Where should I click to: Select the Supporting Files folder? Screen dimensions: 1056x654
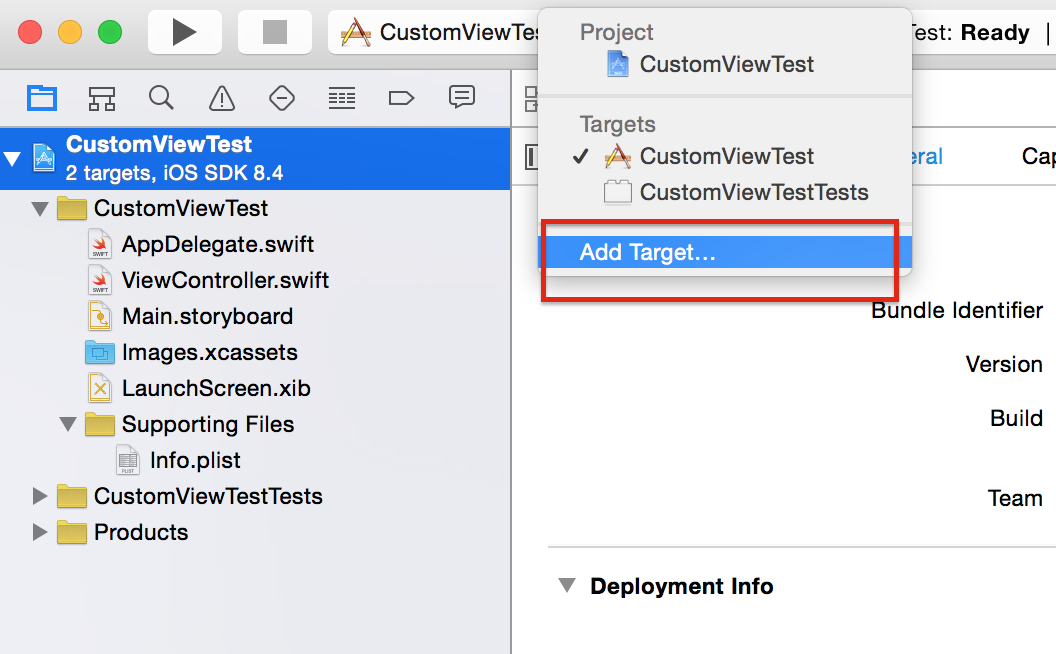click(x=207, y=424)
